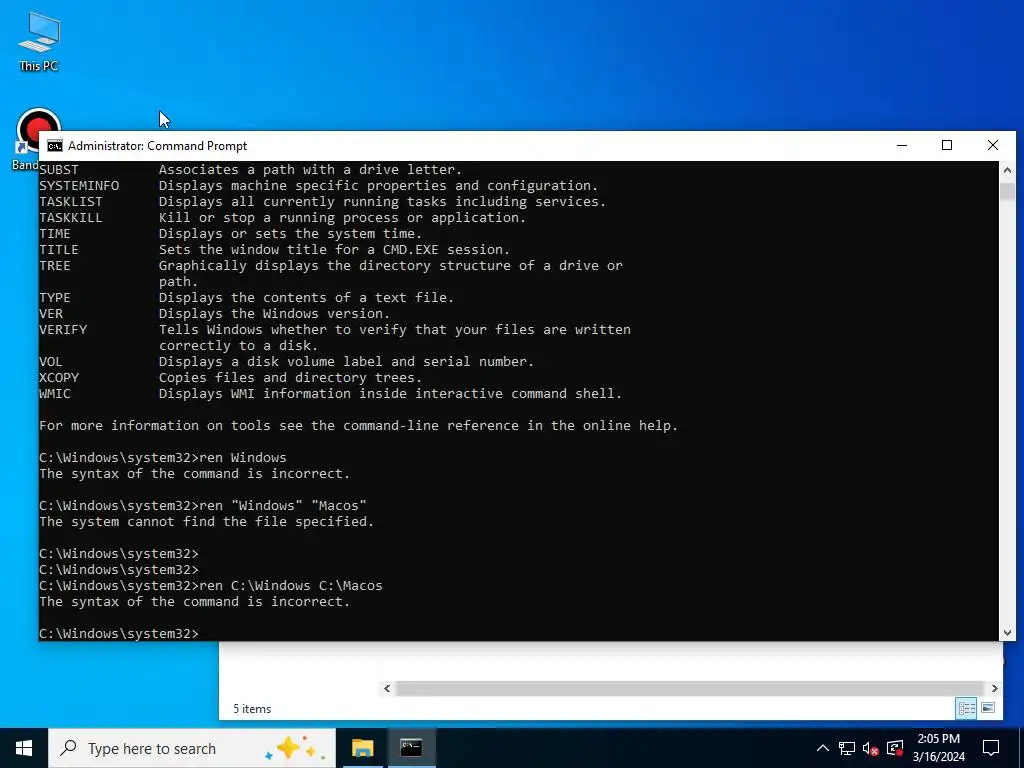The height and width of the screenshot is (768, 1024).
Task: Click the text ren C:\Windows C:\Macos
Action: pos(291,585)
